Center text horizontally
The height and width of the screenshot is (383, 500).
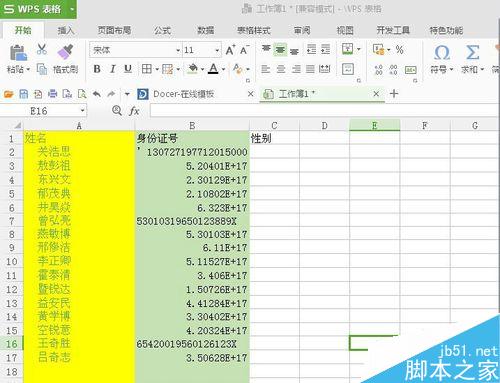coord(281,69)
